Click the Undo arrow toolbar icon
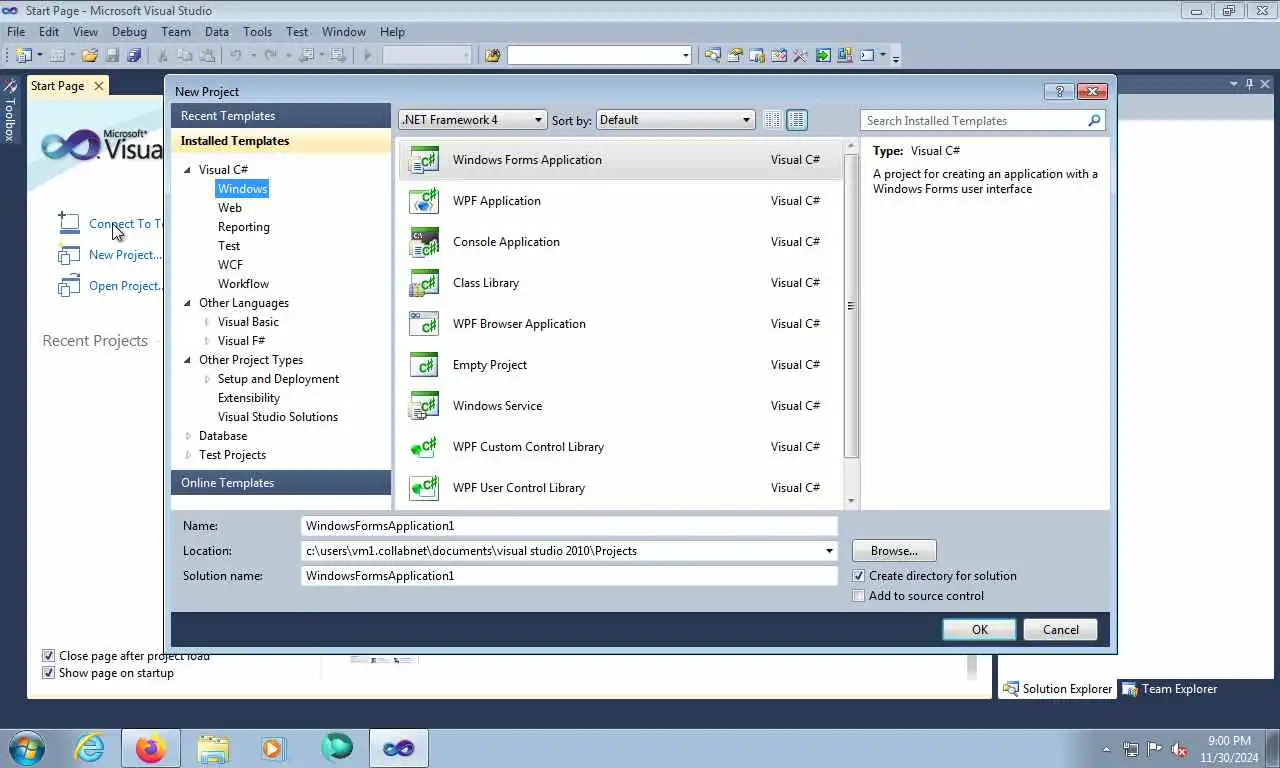1280x768 pixels. [236, 55]
